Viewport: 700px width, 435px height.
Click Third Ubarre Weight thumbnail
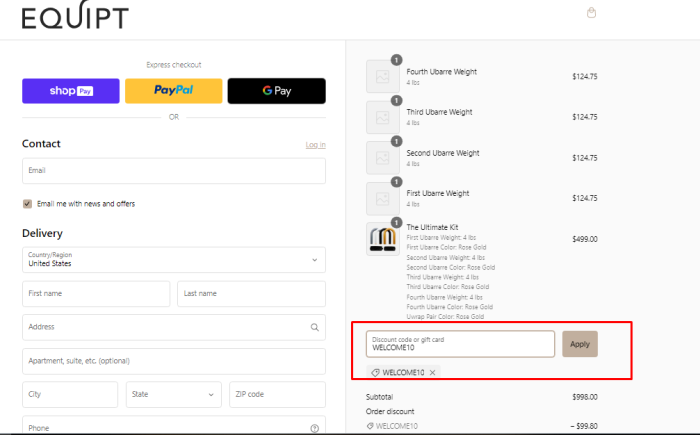tap(383, 117)
